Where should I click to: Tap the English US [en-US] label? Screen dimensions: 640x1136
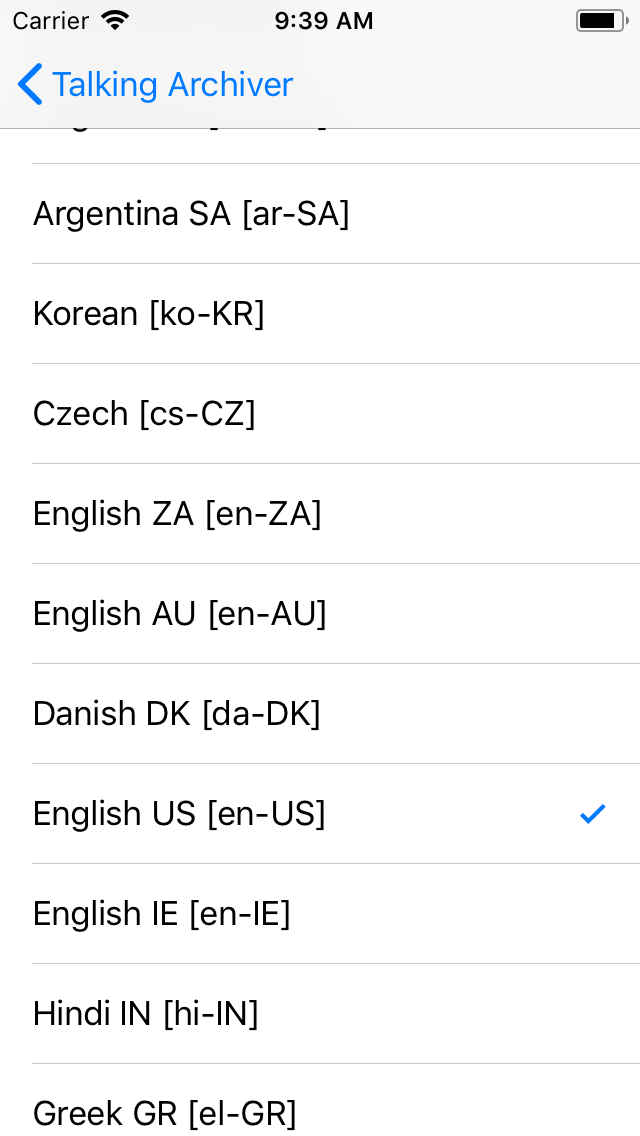[179, 814]
